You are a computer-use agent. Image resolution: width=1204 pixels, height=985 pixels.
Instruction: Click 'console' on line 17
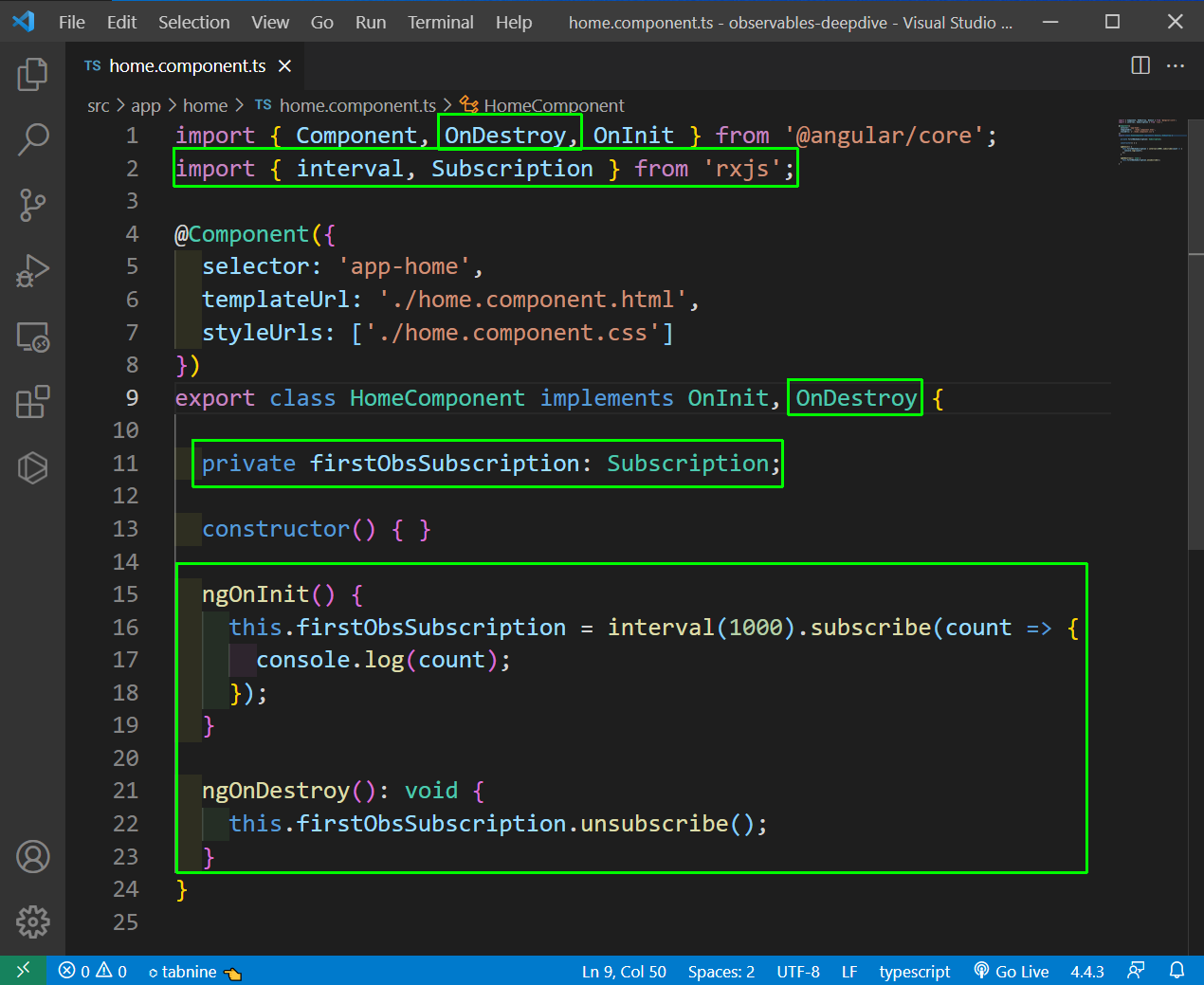pos(303,660)
